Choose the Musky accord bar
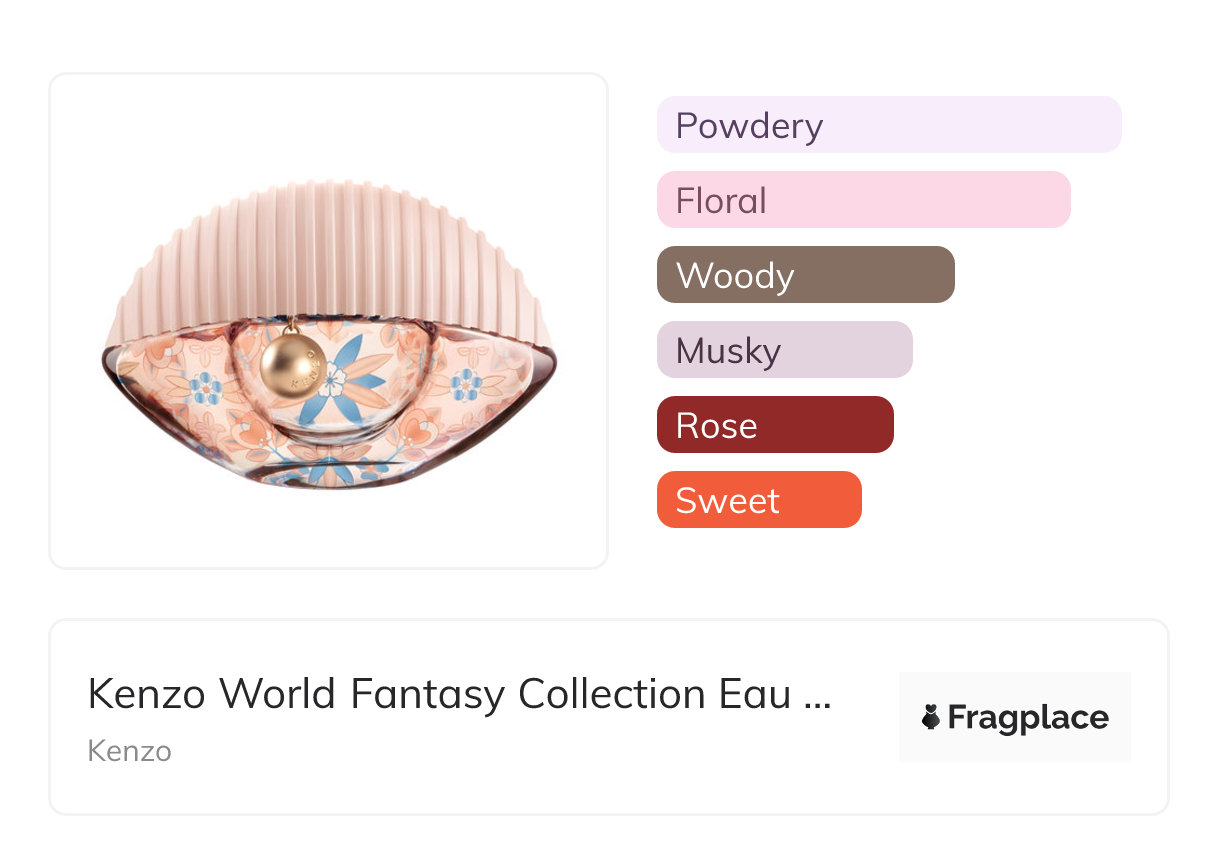 pyautogui.click(x=784, y=350)
